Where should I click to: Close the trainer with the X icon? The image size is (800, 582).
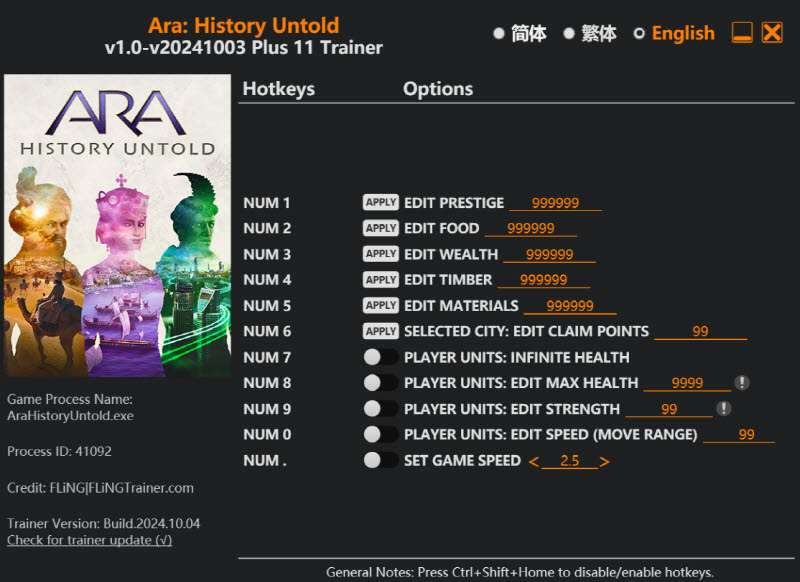coord(772,33)
